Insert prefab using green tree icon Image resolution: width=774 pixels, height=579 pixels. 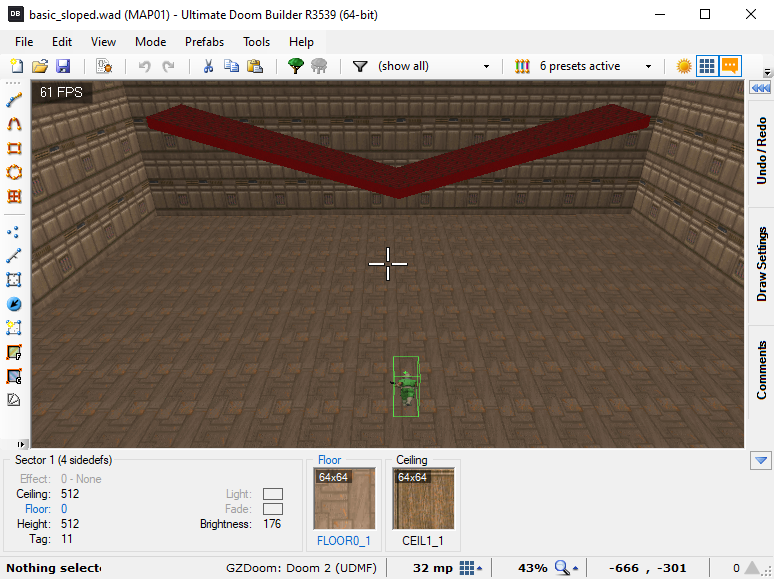click(296, 66)
